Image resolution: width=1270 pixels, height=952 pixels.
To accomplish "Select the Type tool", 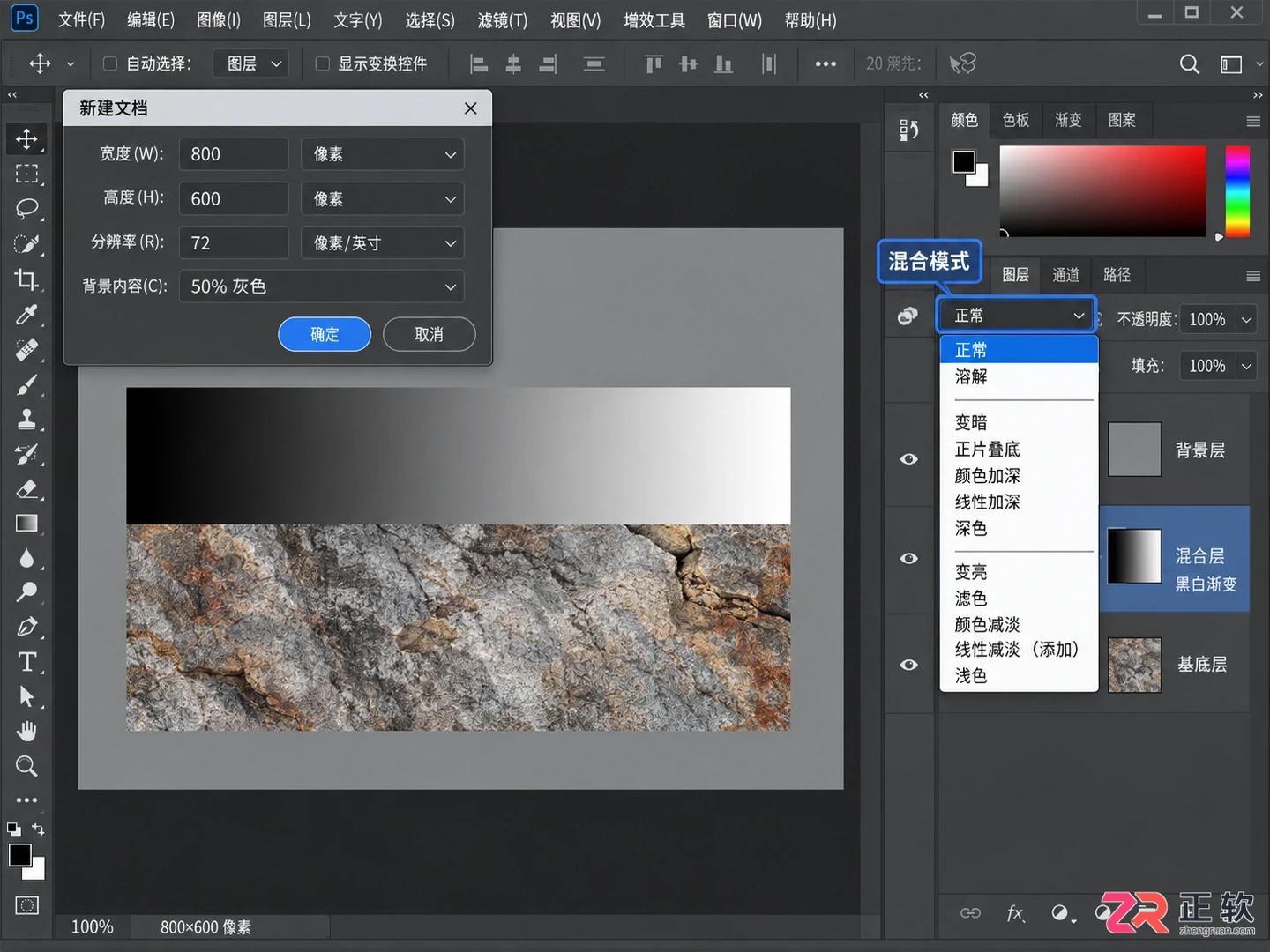I will point(26,662).
